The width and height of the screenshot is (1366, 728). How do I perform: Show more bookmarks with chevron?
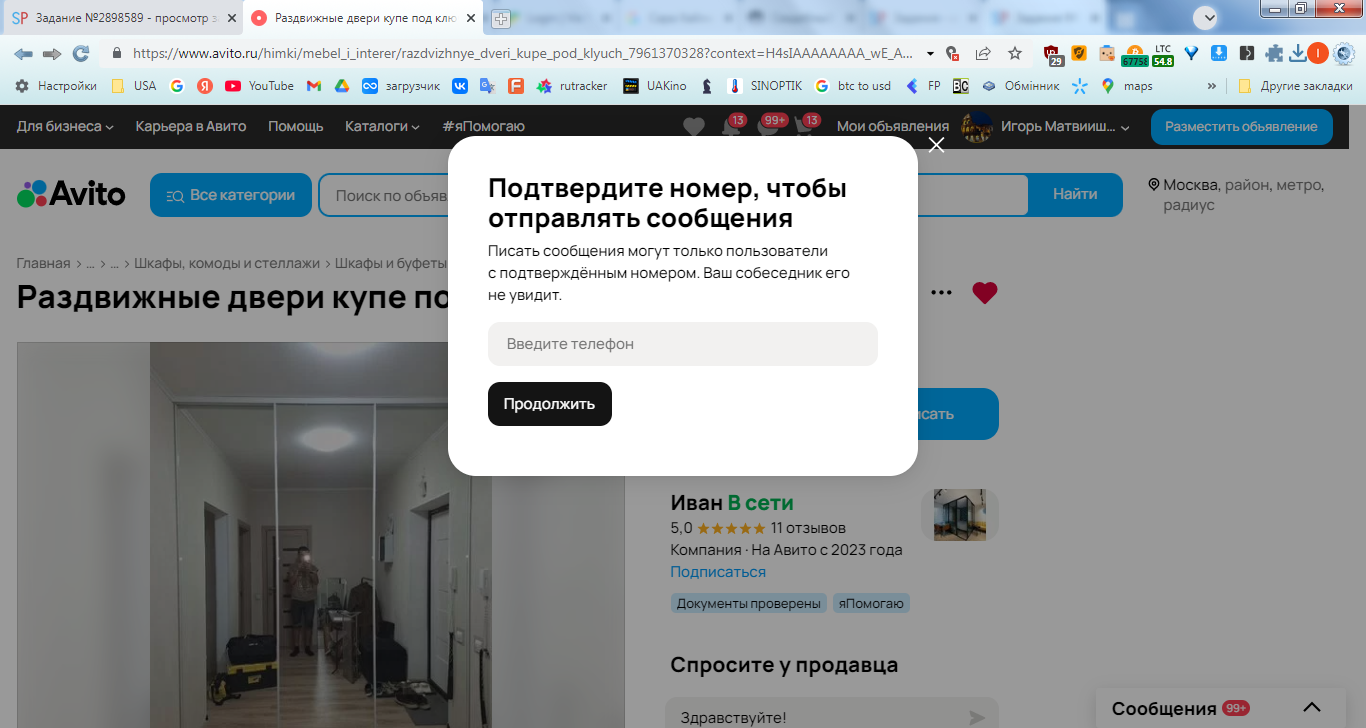(1212, 86)
